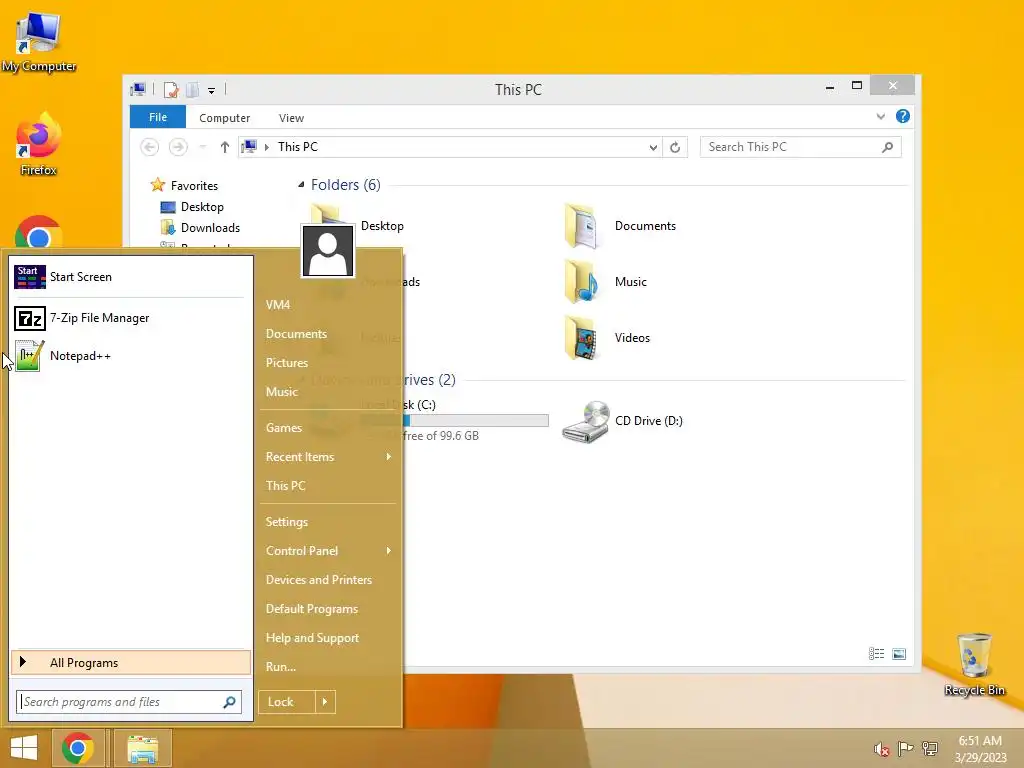1024x768 pixels.
Task: Switch to Details view layout button
Action: click(x=876, y=654)
